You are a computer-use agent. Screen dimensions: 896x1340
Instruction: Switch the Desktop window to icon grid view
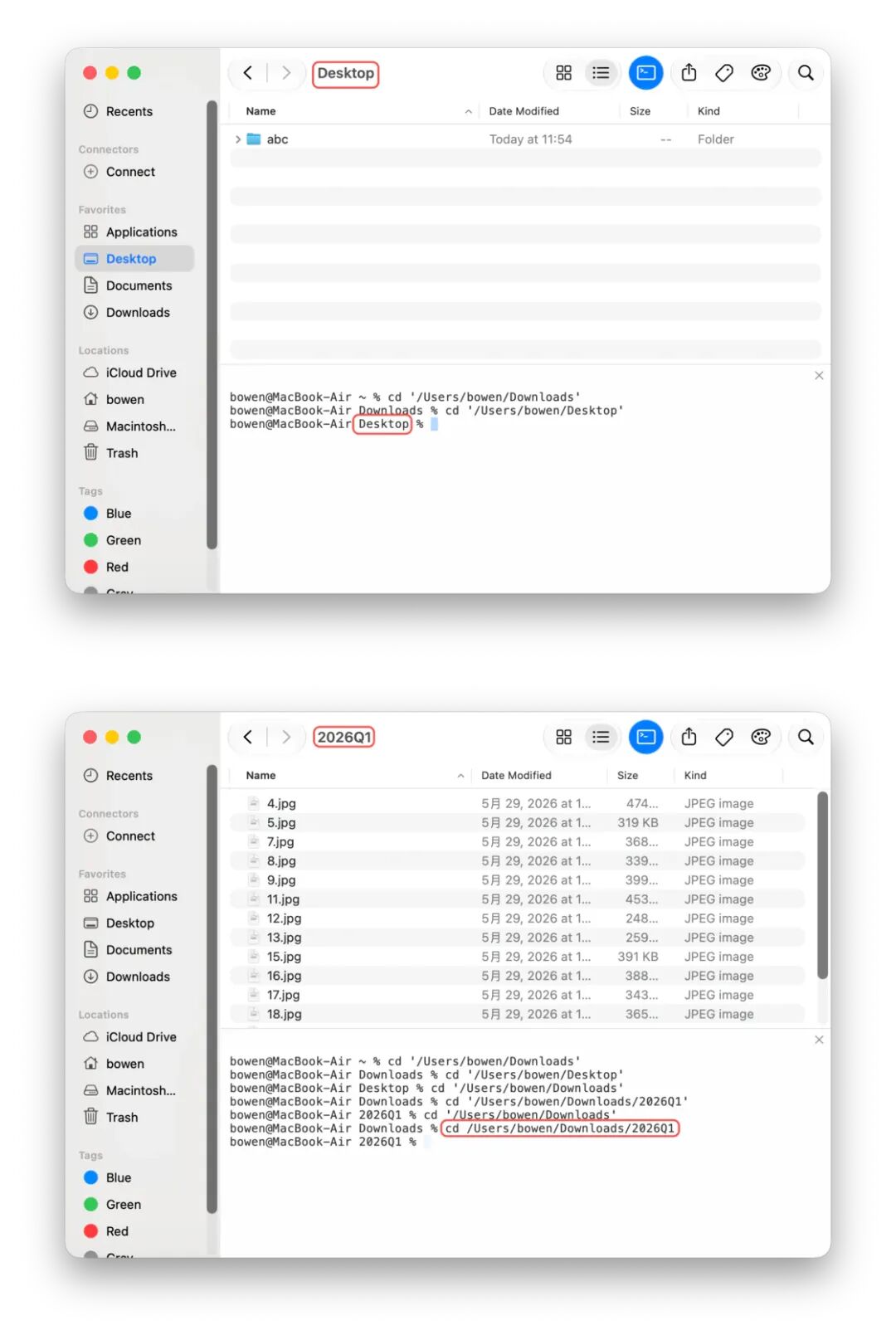click(x=564, y=73)
